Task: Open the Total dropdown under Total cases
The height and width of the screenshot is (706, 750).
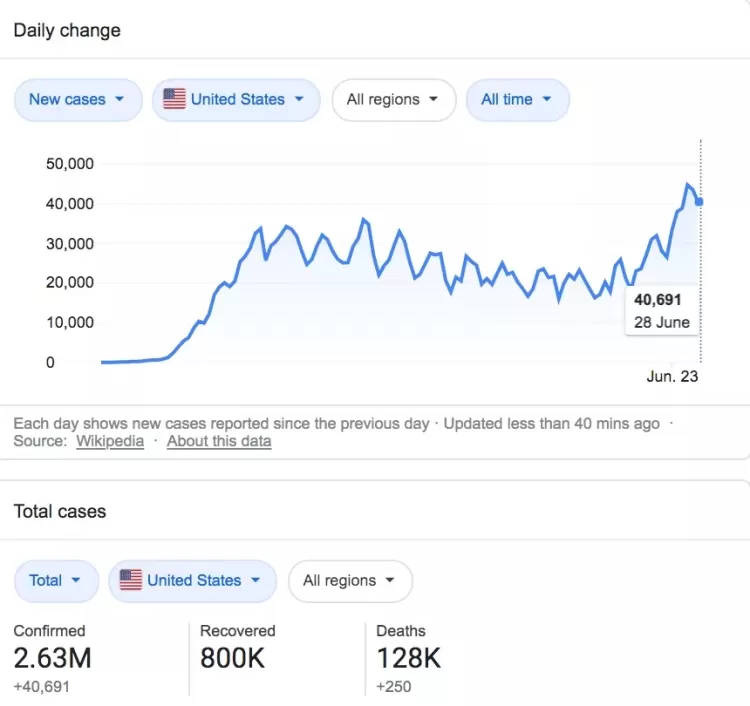Action: (56, 581)
